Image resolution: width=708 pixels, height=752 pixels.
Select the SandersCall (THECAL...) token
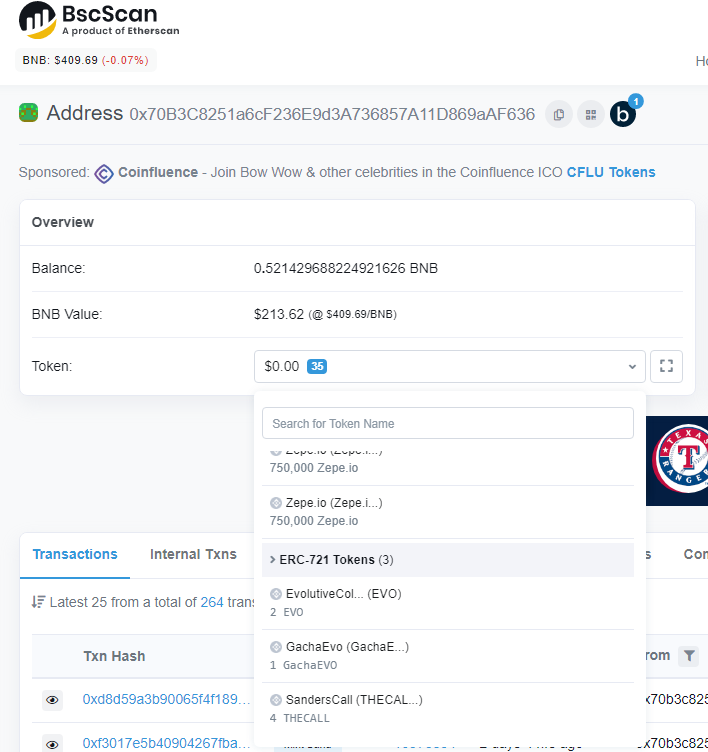448,709
